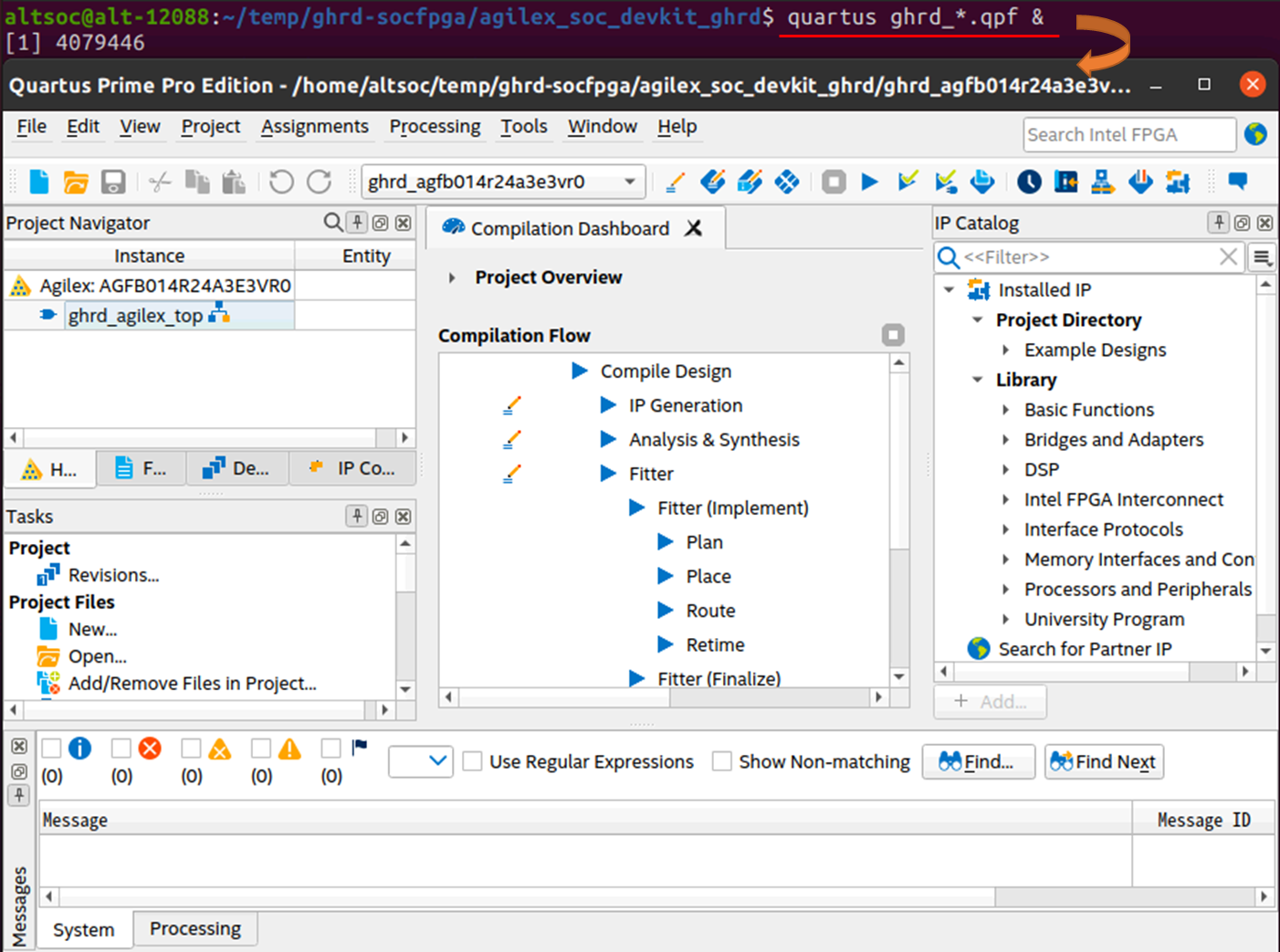
Task: Click the Stop Processing square toolbar icon
Action: click(834, 182)
